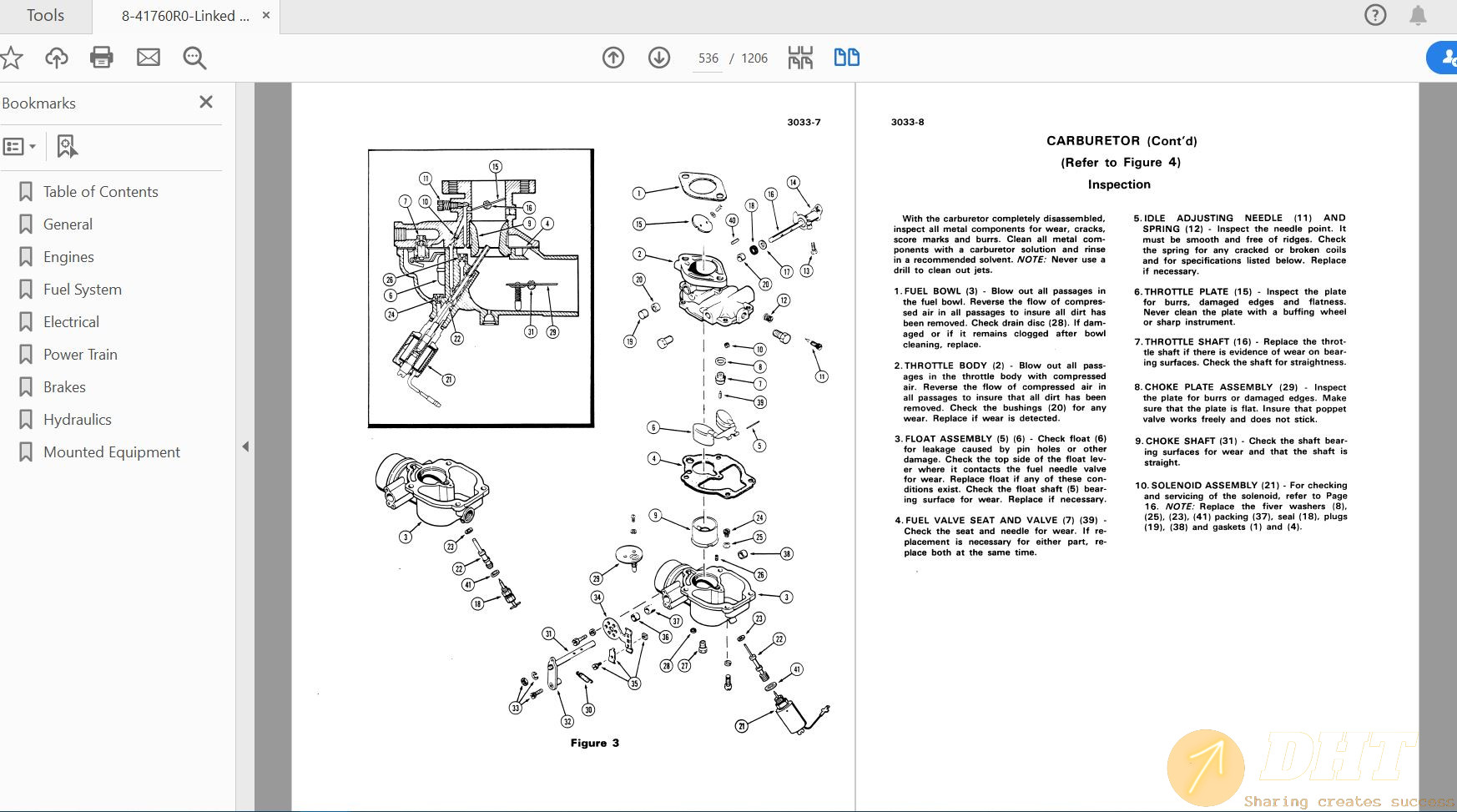Go to the previous page
The width and height of the screenshot is (1457, 812).
click(x=613, y=58)
